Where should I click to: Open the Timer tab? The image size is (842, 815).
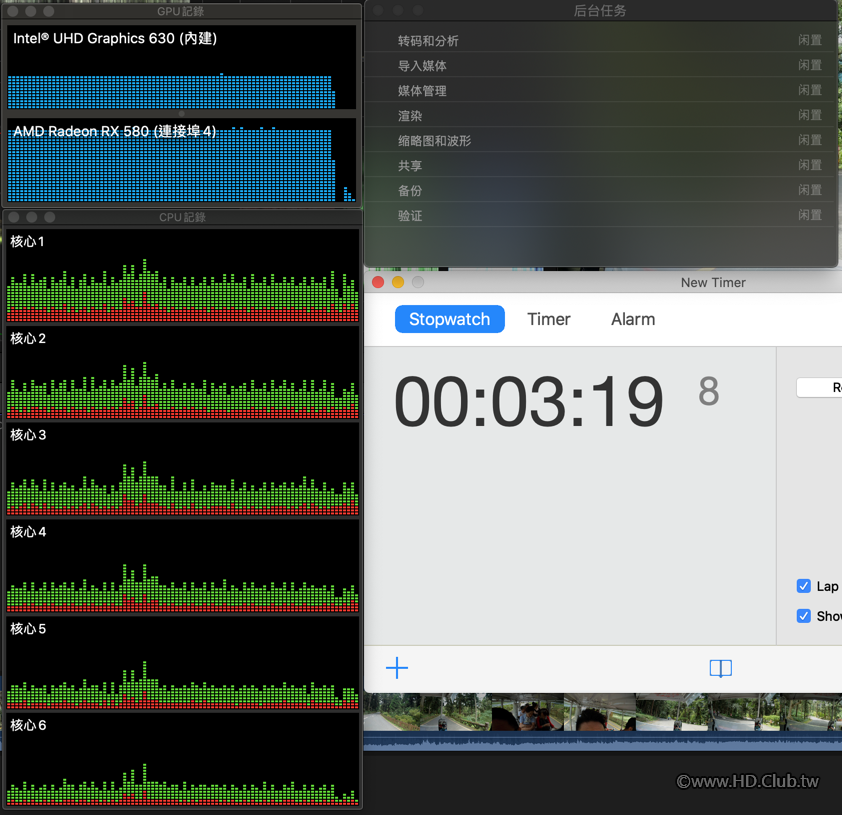[x=548, y=319]
